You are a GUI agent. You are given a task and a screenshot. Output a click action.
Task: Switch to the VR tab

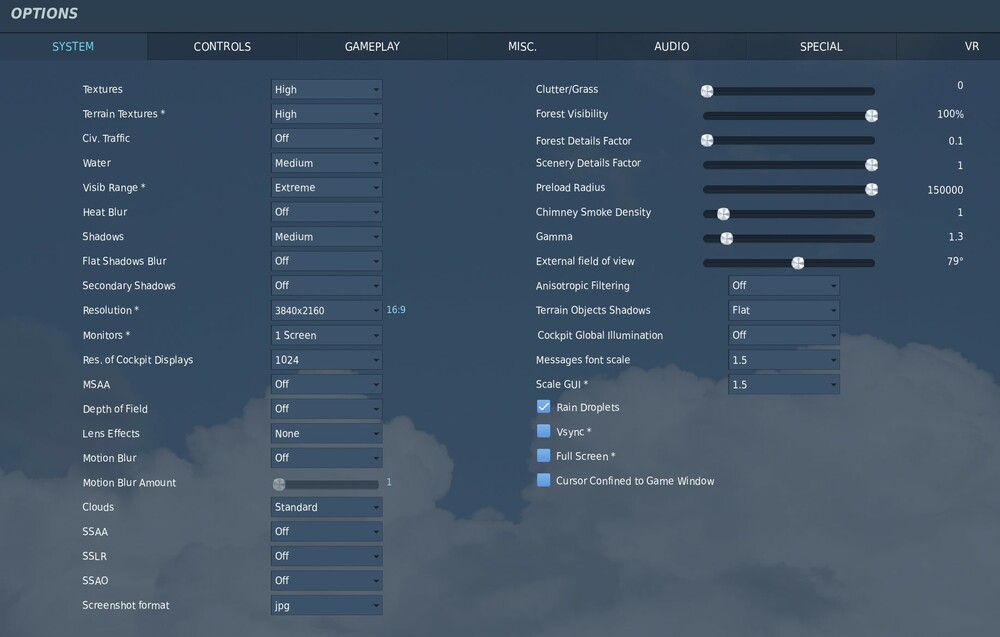point(948,47)
